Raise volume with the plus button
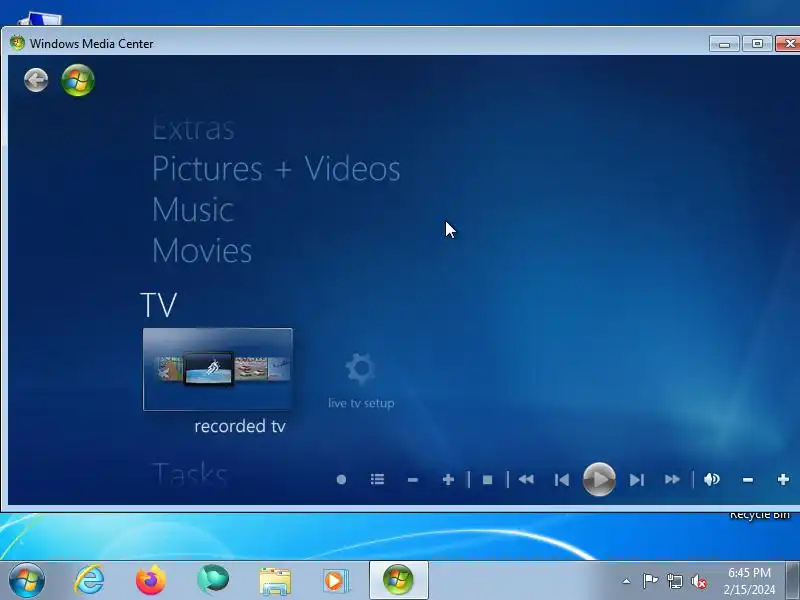Screen dimensions: 800x600 click(783, 480)
